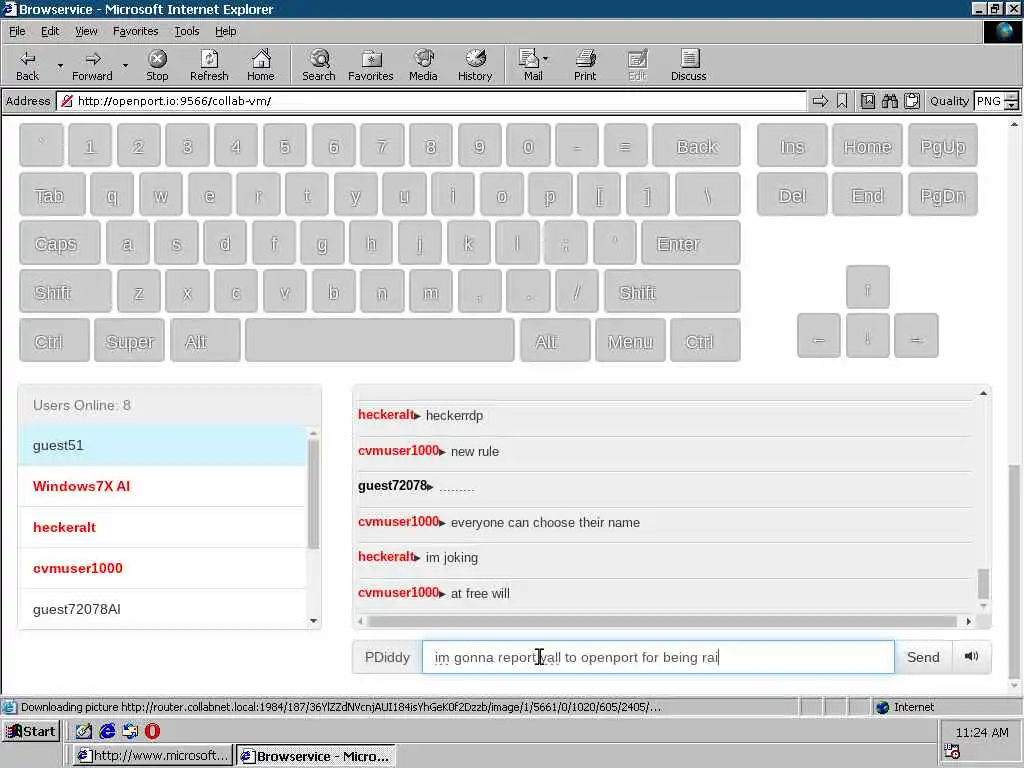The height and width of the screenshot is (768, 1024).
Task: Click the Show Desktop quick launch icon
Action: [x=84, y=731]
